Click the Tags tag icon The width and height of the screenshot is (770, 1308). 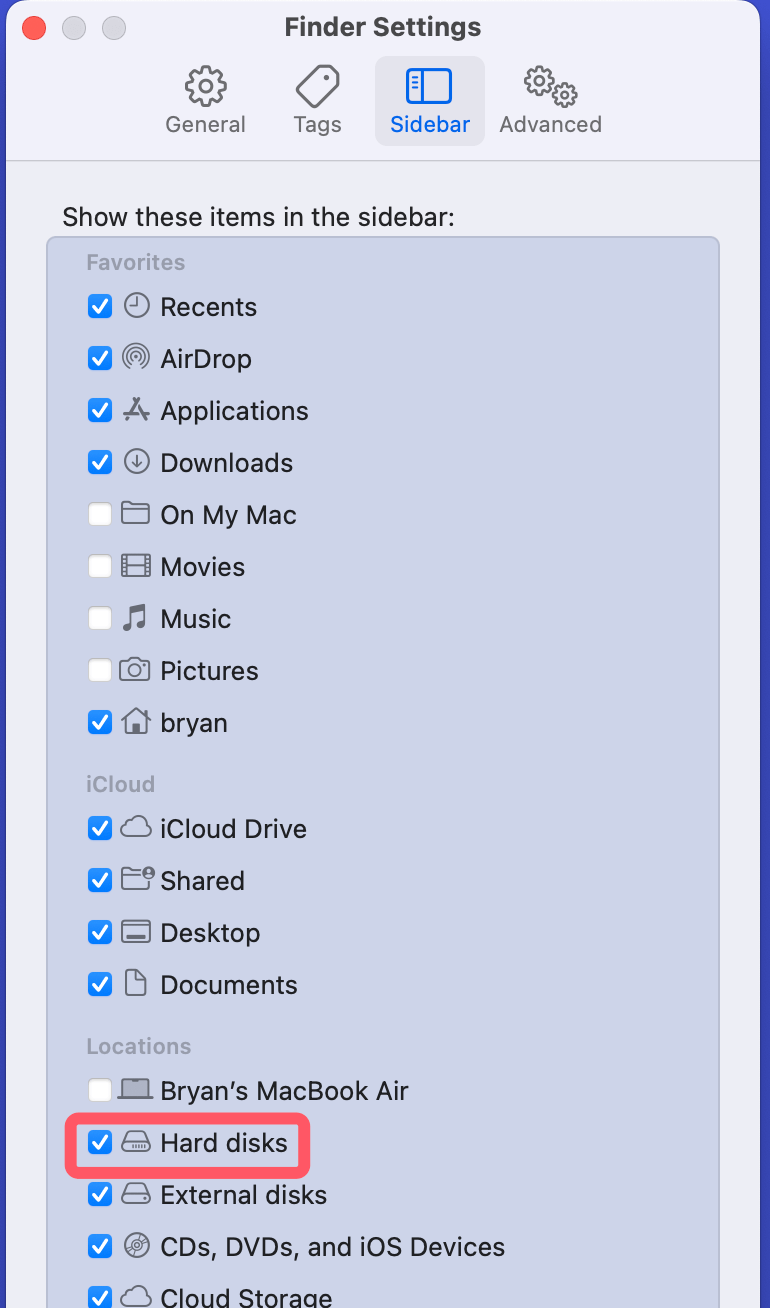[317, 86]
